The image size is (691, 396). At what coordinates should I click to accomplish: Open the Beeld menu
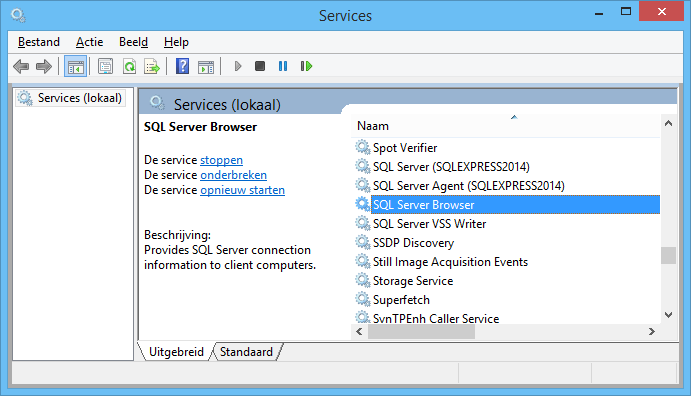[134, 42]
